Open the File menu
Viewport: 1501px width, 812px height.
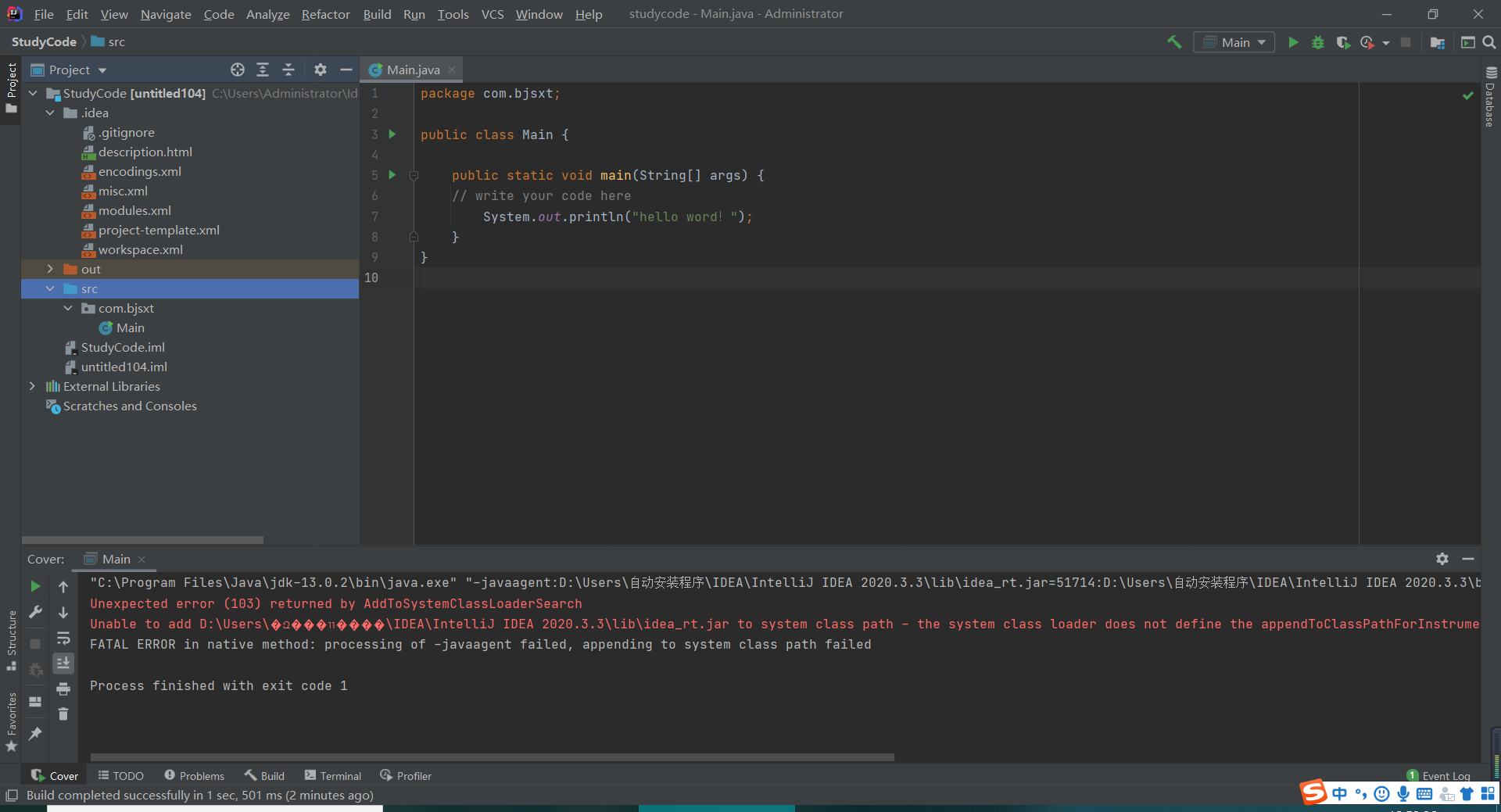coord(44,14)
